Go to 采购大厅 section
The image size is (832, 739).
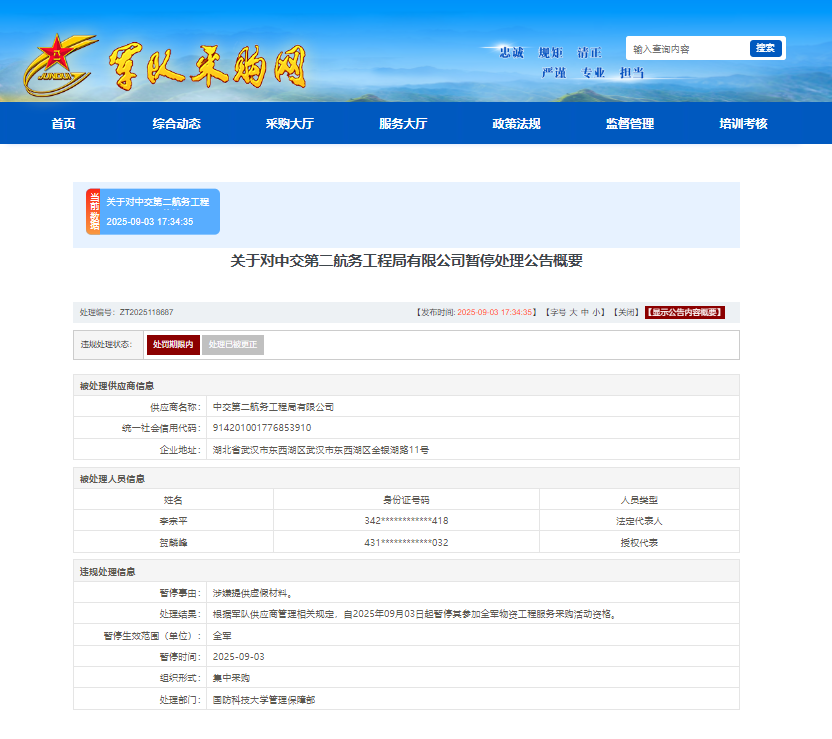click(x=290, y=124)
